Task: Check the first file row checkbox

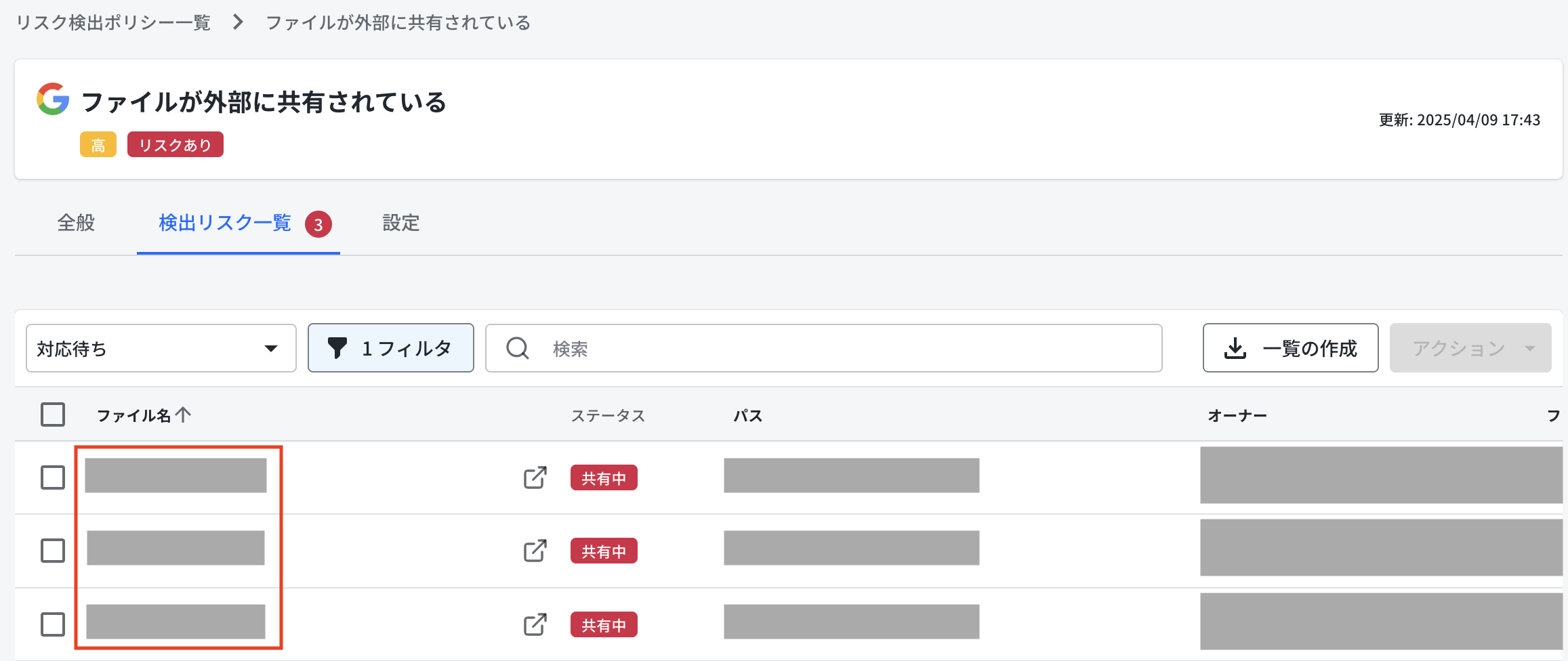Action: 53,477
